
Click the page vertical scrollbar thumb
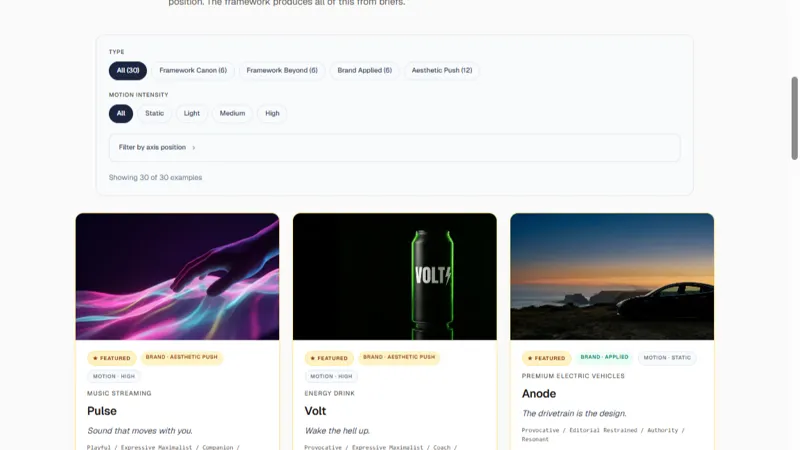pyautogui.click(x=794, y=118)
